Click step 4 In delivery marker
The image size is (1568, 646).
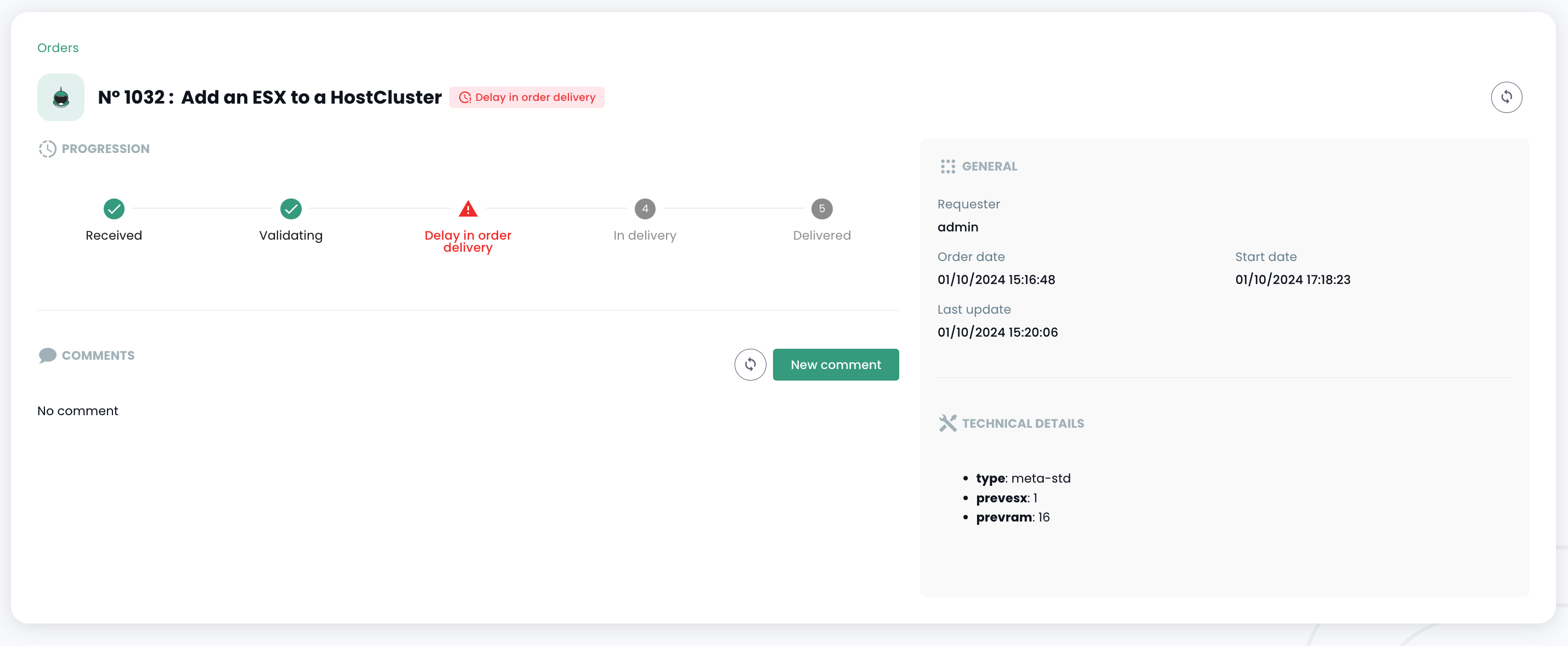[645, 208]
